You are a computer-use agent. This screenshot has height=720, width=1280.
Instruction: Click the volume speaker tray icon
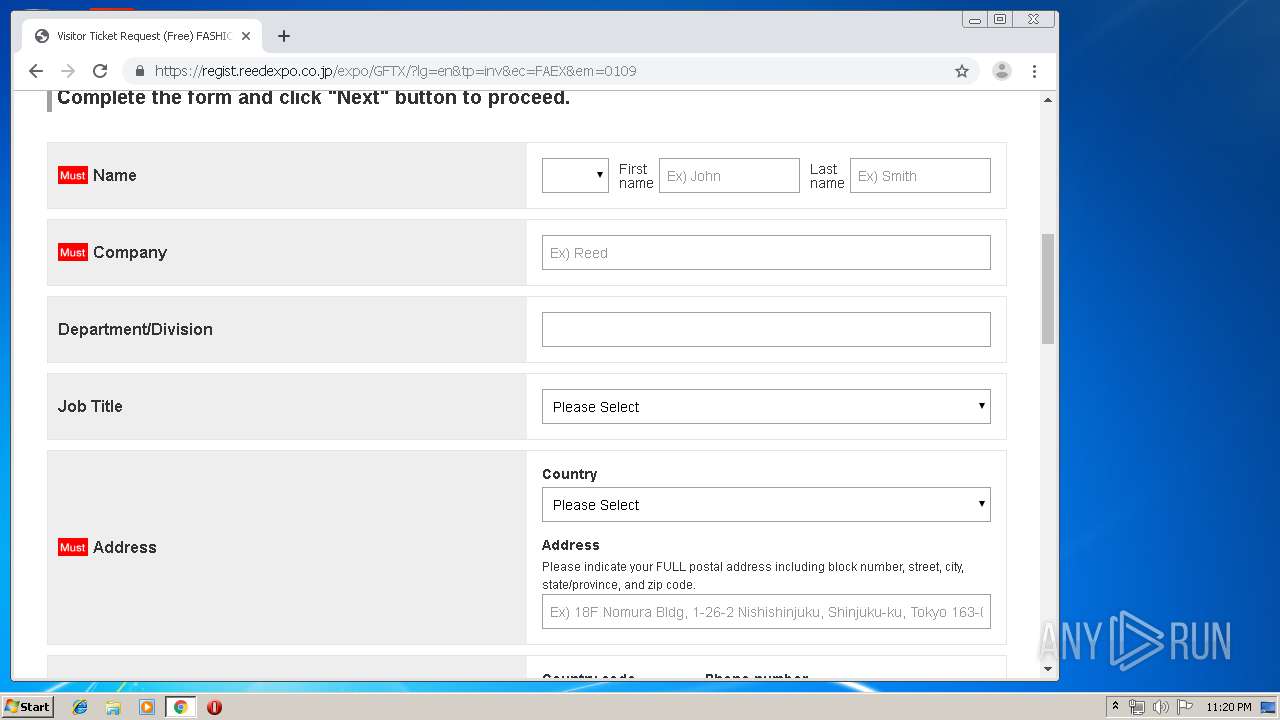(x=1161, y=707)
